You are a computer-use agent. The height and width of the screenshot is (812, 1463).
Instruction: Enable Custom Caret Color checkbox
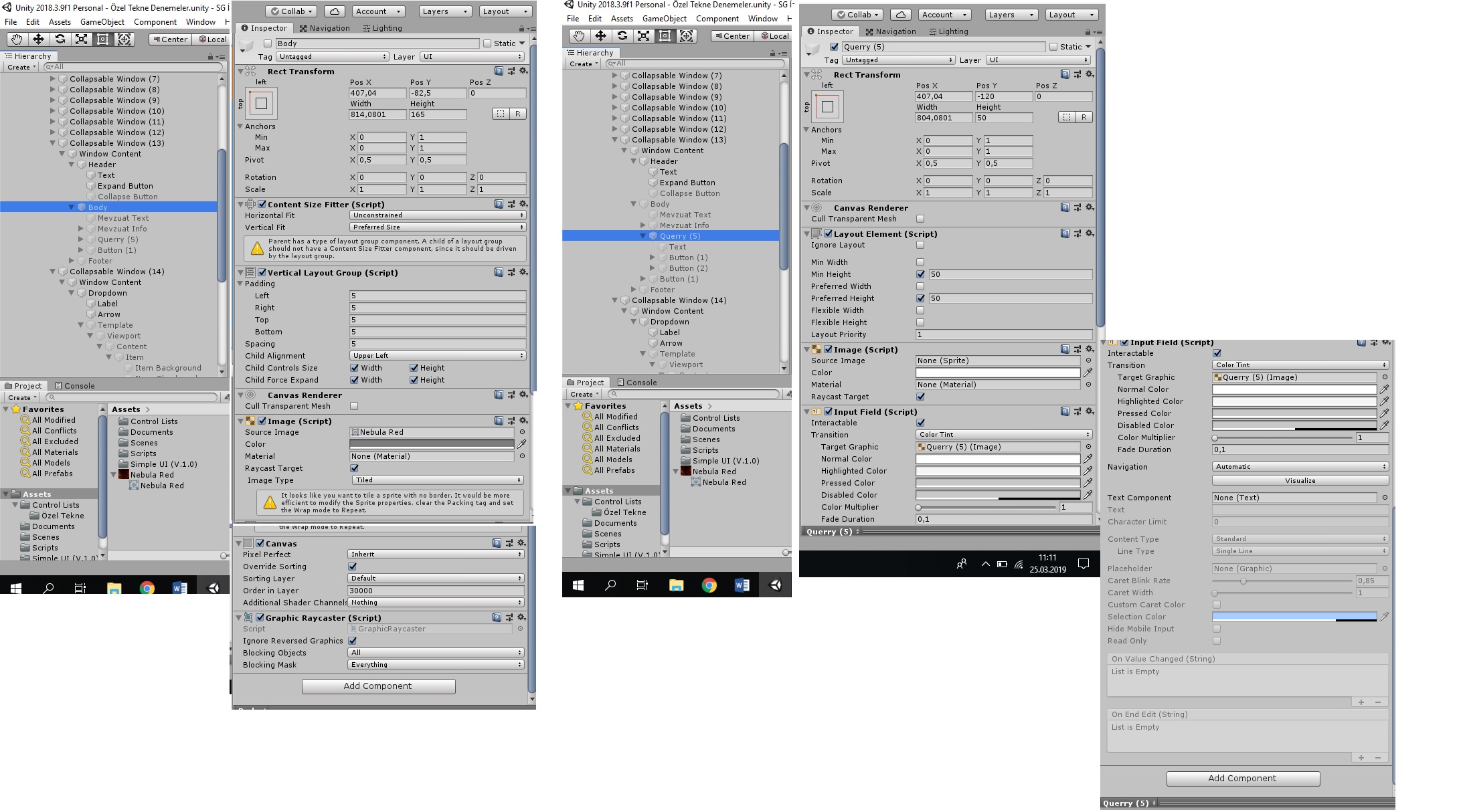[1217, 605]
